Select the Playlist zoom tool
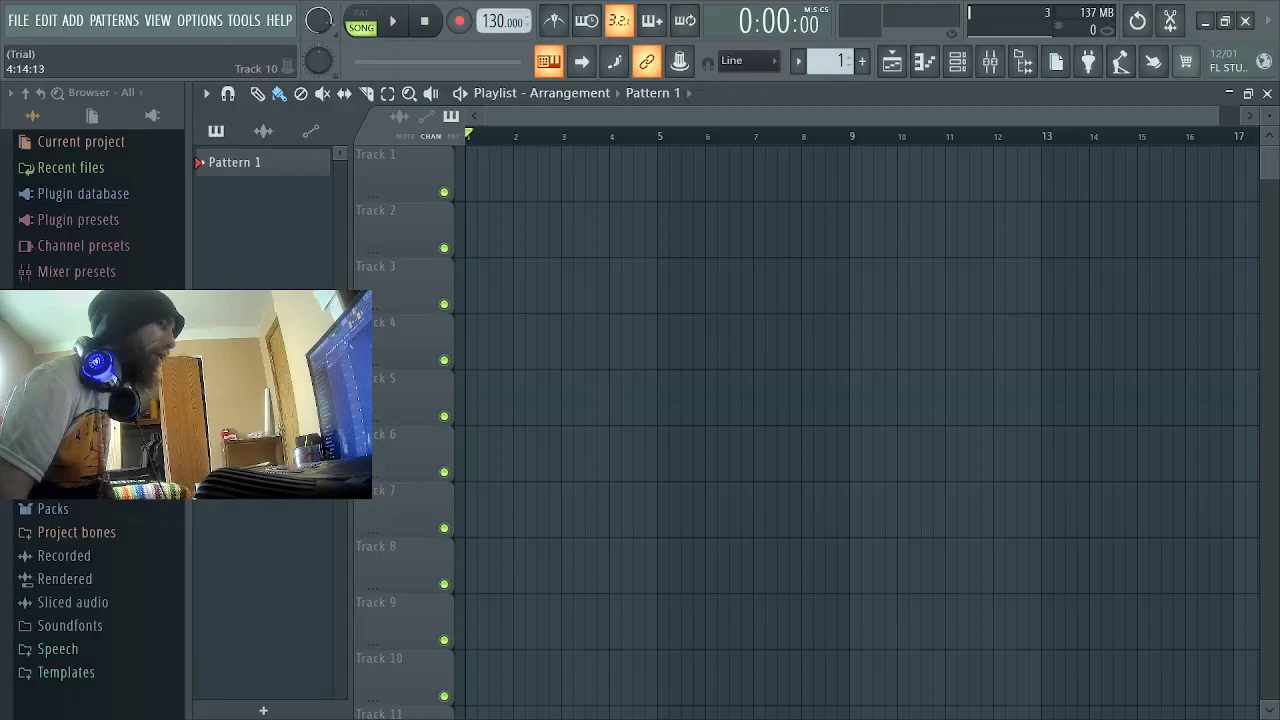Screen dimensions: 1280x720 (409, 93)
